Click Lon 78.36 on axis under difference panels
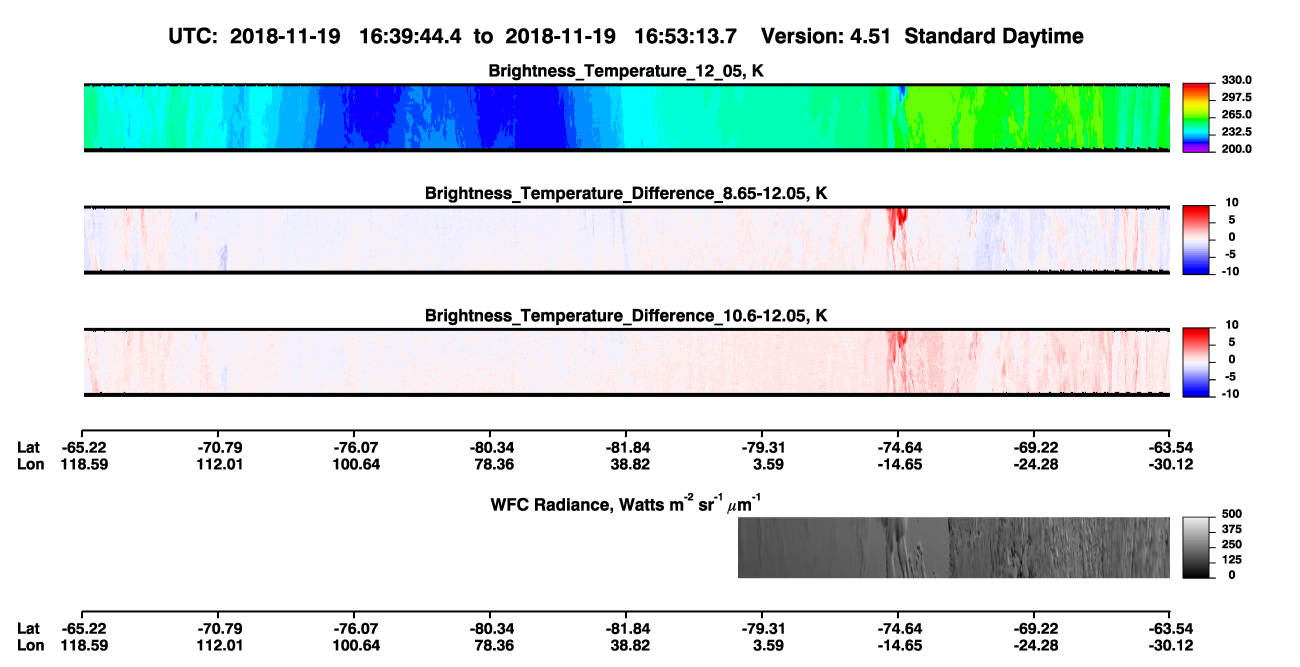This screenshot has height=667, width=1300. (493, 464)
